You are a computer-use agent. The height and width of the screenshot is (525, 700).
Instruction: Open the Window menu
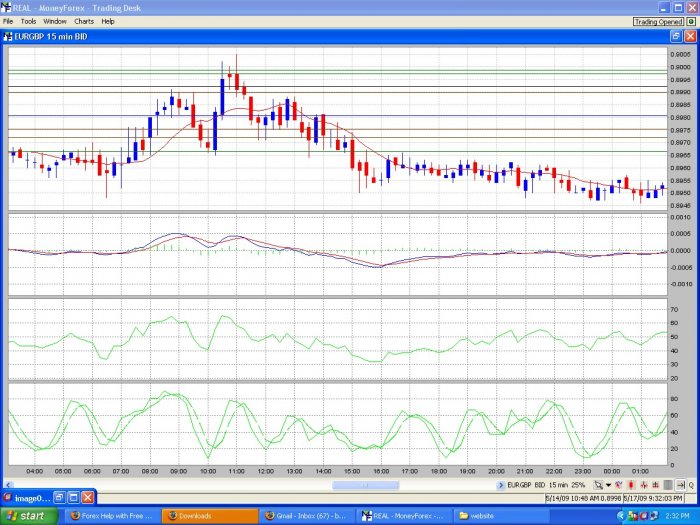[x=55, y=21]
